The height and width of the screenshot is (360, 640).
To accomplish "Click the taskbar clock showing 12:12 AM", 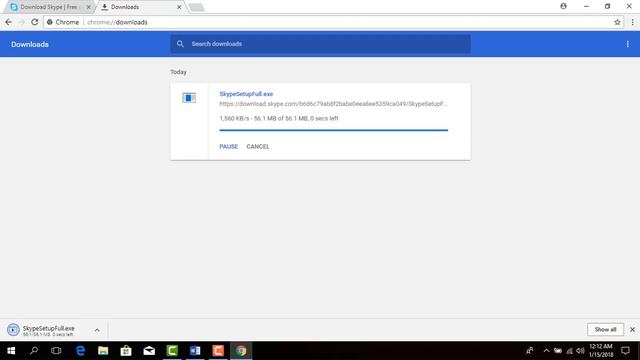I will [601, 351].
